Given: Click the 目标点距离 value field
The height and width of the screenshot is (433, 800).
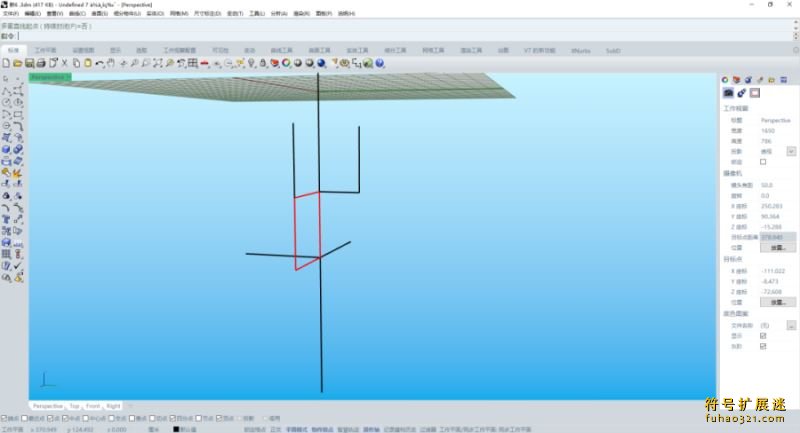Looking at the screenshot, I should [777, 237].
